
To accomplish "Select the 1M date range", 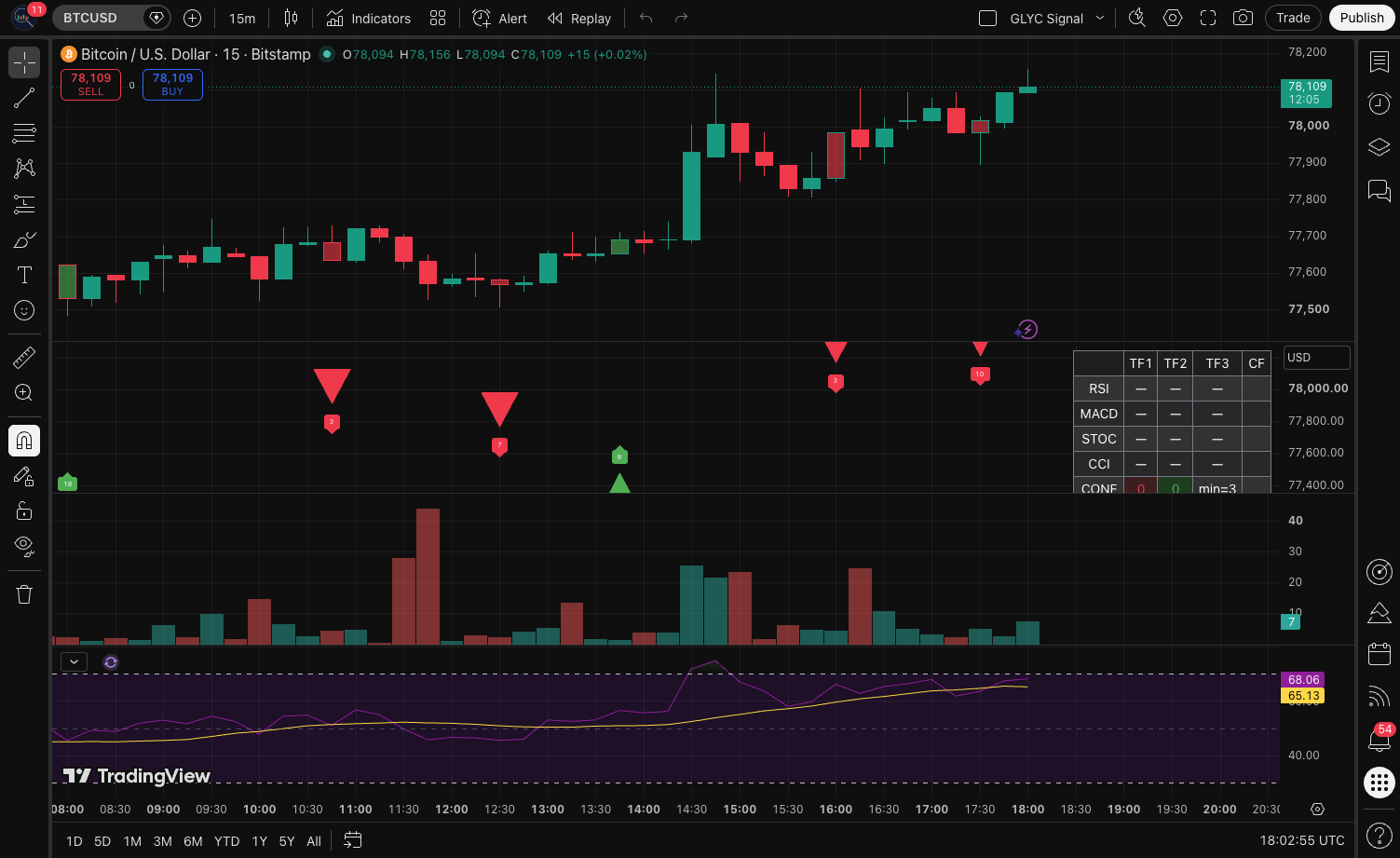I will [132, 840].
